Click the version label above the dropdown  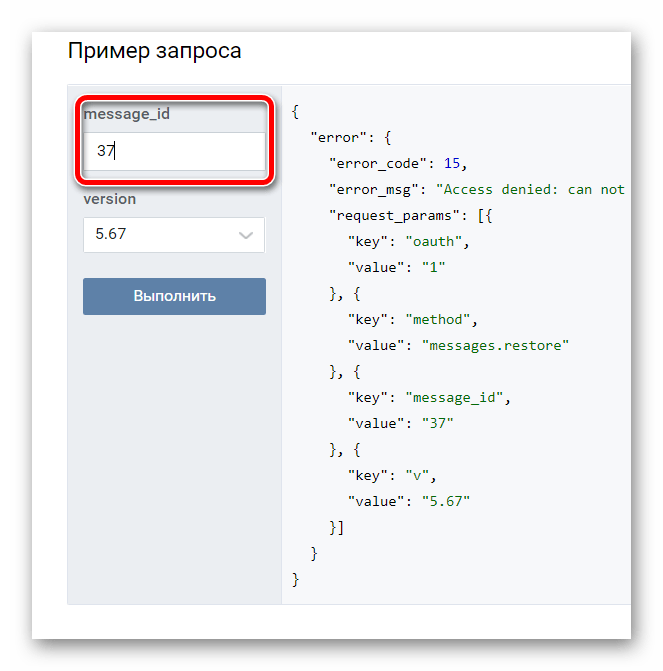click(x=110, y=199)
